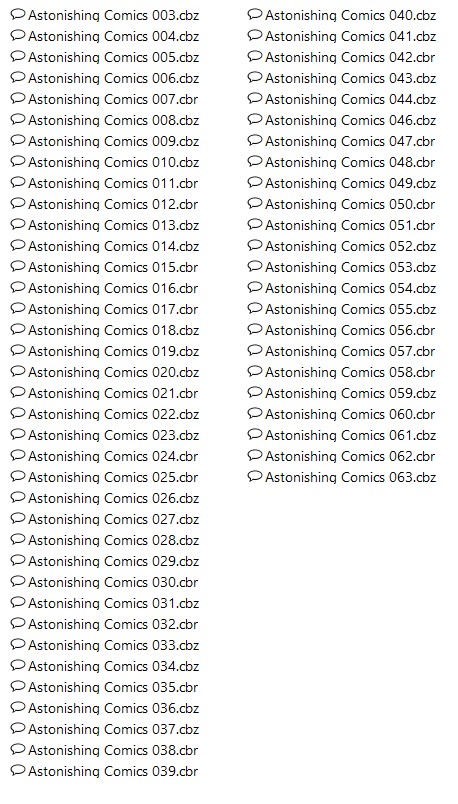
Task: Select Astonishing Comics 044.cbz in second column
Action: click(x=350, y=99)
